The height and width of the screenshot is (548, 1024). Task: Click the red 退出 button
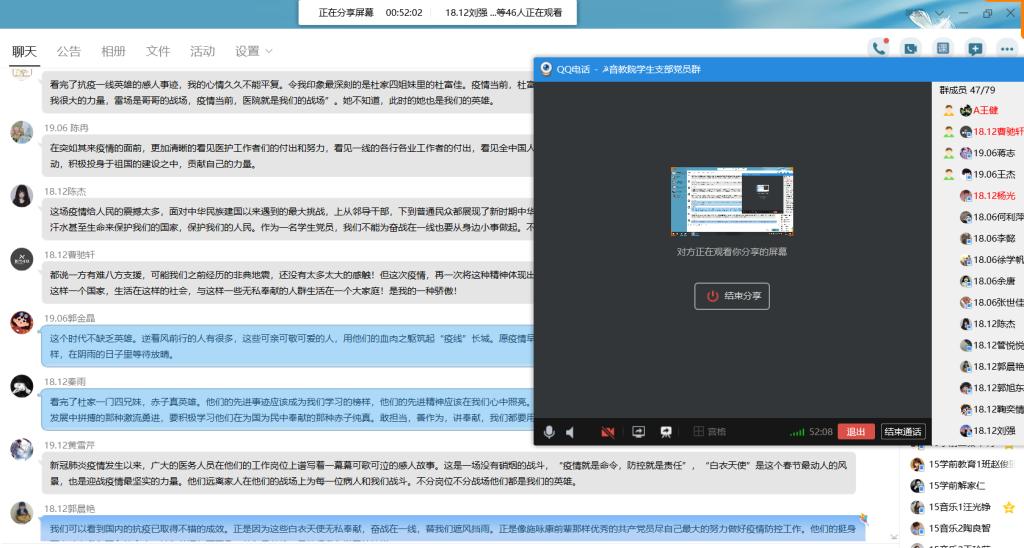855,432
